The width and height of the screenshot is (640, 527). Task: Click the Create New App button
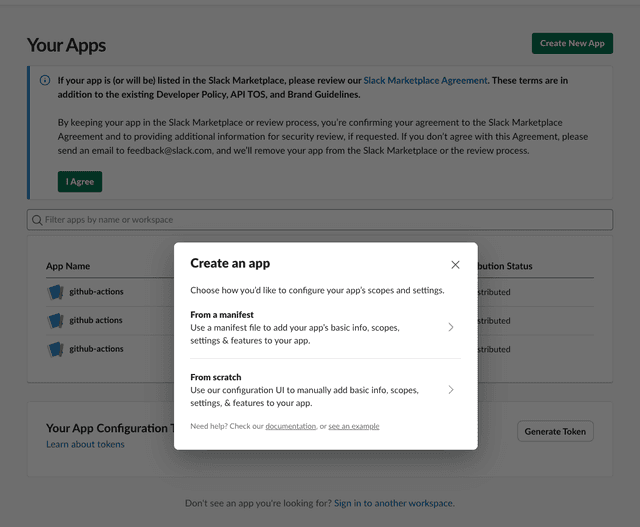point(572,43)
